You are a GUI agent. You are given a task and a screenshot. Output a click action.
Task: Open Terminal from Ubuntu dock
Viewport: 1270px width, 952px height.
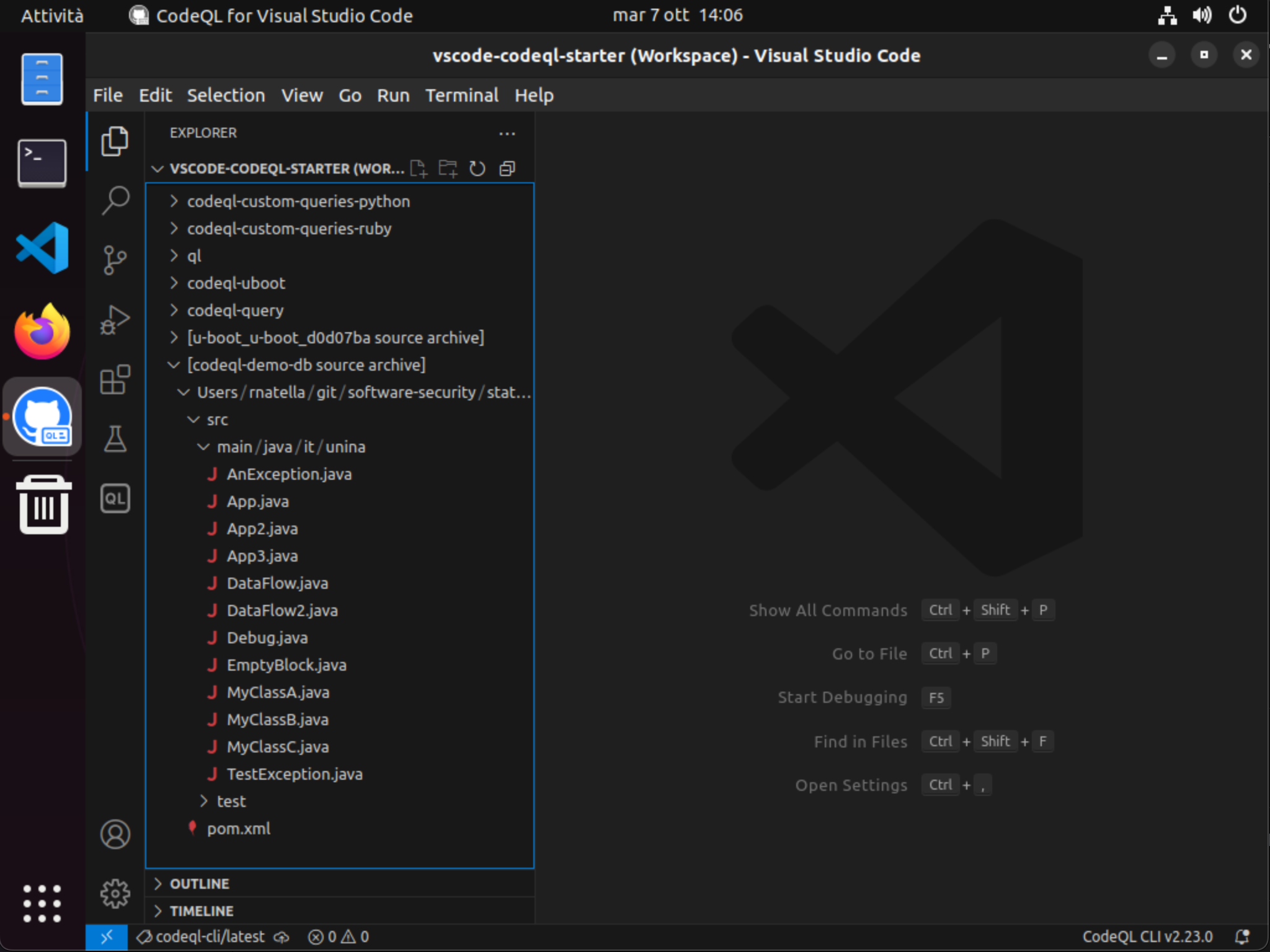click(x=42, y=164)
